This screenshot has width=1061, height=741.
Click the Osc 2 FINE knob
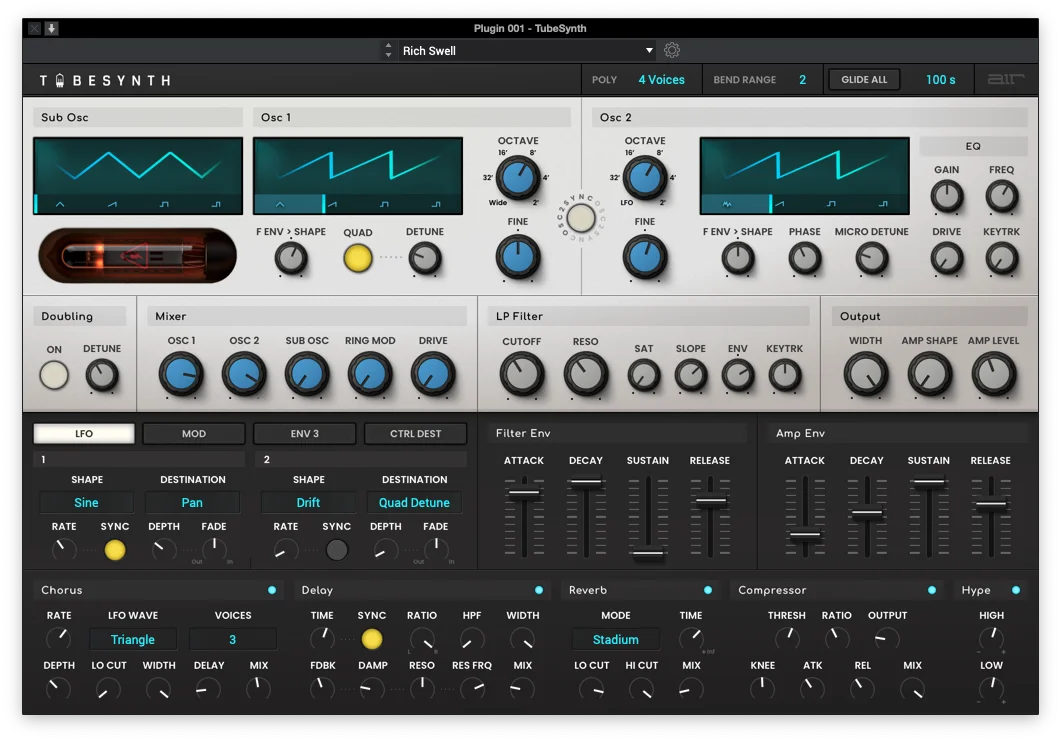tap(644, 257)
